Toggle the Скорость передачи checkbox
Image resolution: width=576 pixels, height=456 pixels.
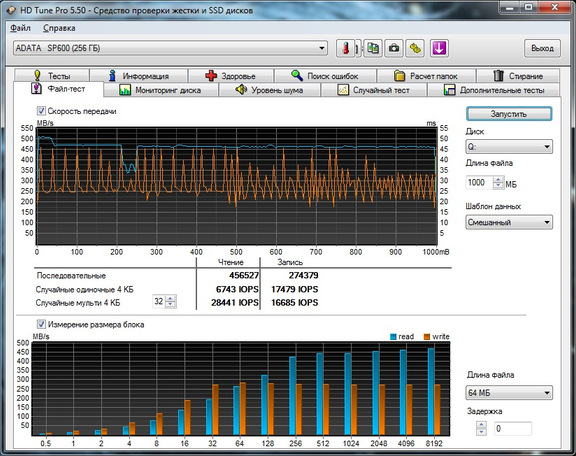41,111
